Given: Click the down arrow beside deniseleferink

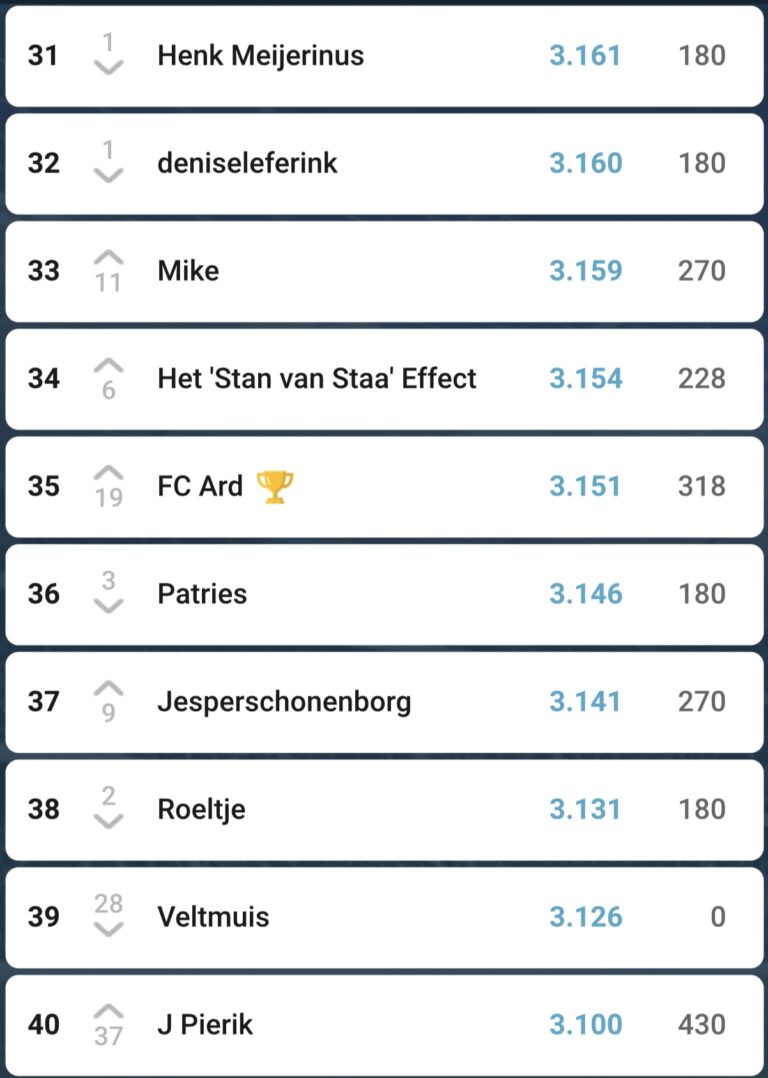Looking at the screenshot, I should (108, 175).
